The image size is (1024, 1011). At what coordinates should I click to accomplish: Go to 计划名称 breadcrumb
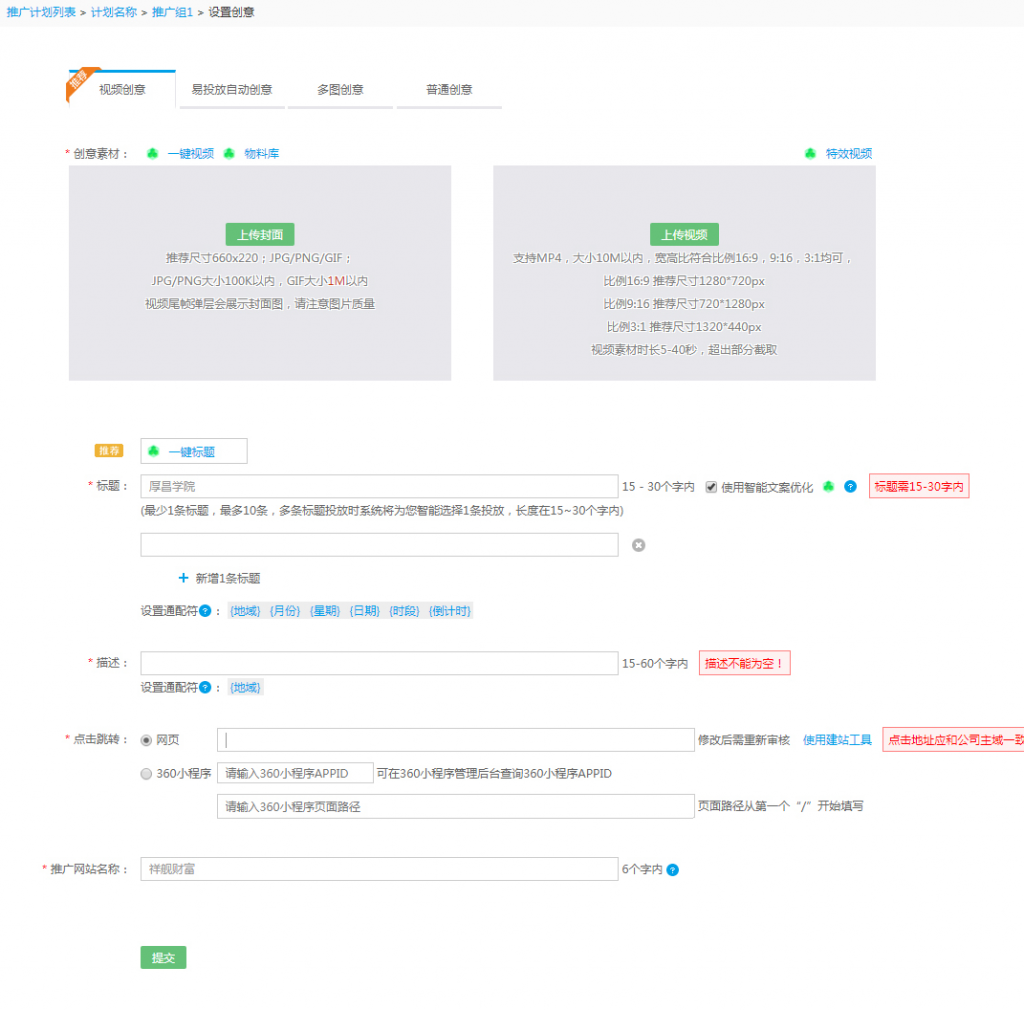[114, 12]
